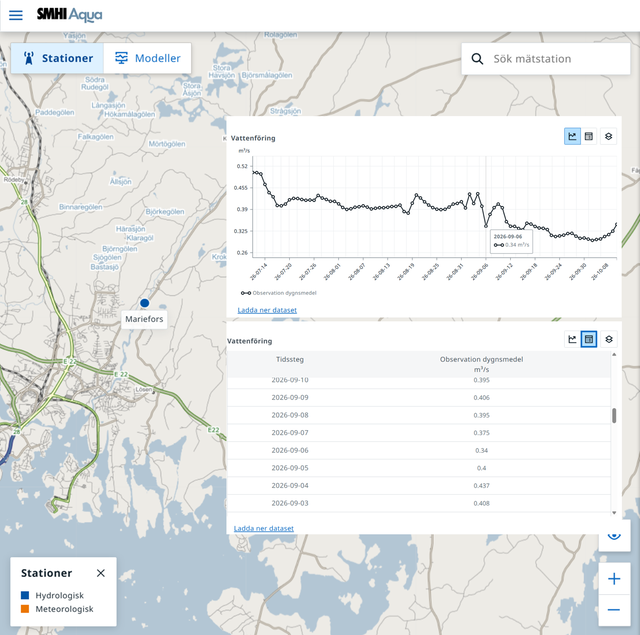
Task: Zoom in the map with plus button
Action: click(x=614, y=579)
